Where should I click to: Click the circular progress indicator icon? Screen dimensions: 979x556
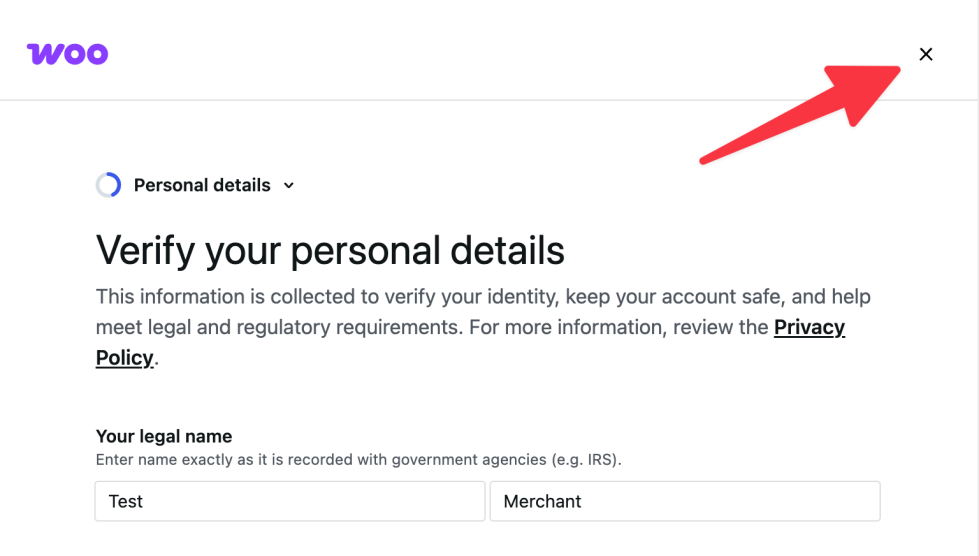[x=108, y=185]
